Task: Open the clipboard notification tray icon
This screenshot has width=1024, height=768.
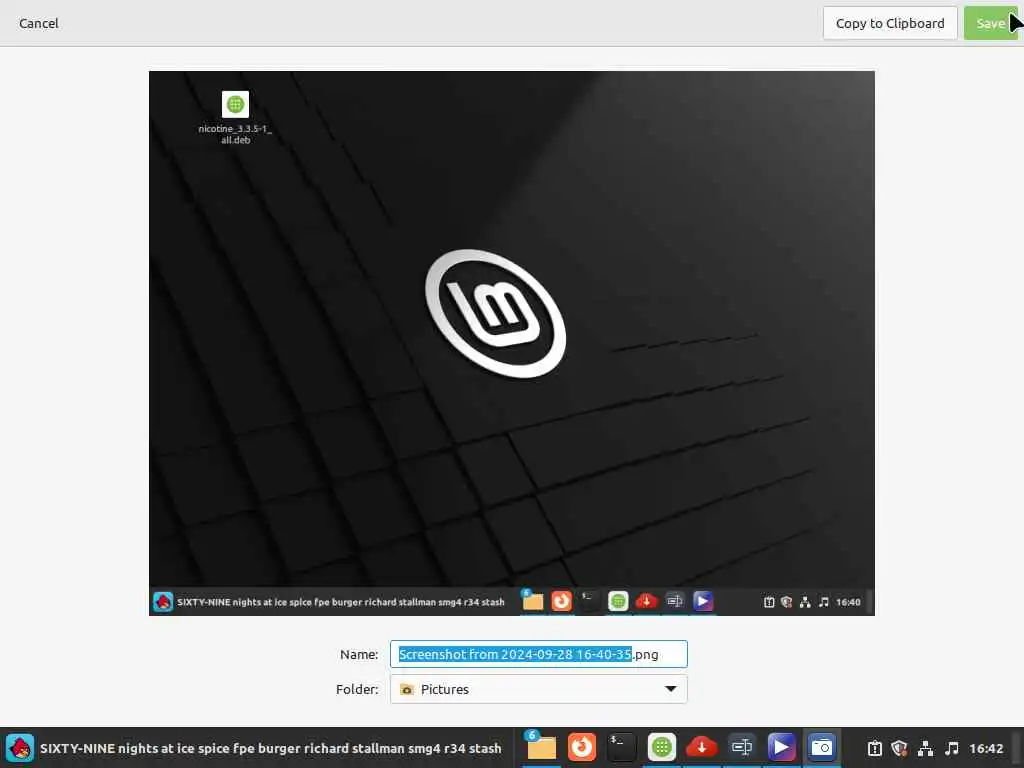Action: tap(874, 748)
